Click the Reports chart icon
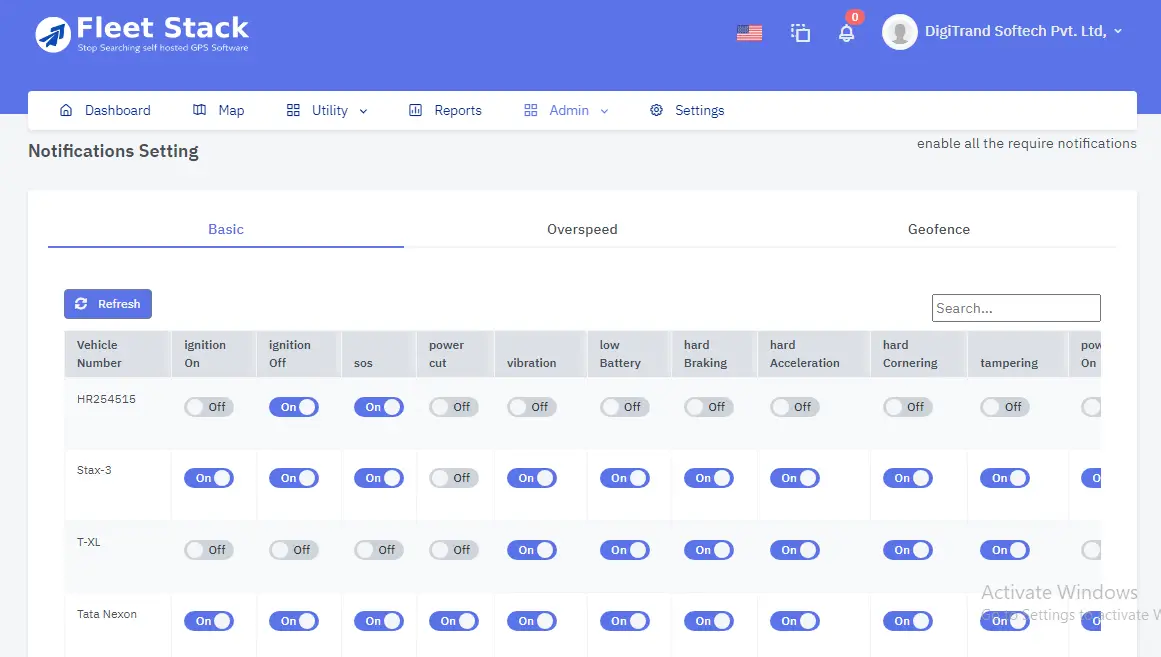Image resolution: width=1161 pixels, height=657 pixels. tap(415, 110)
